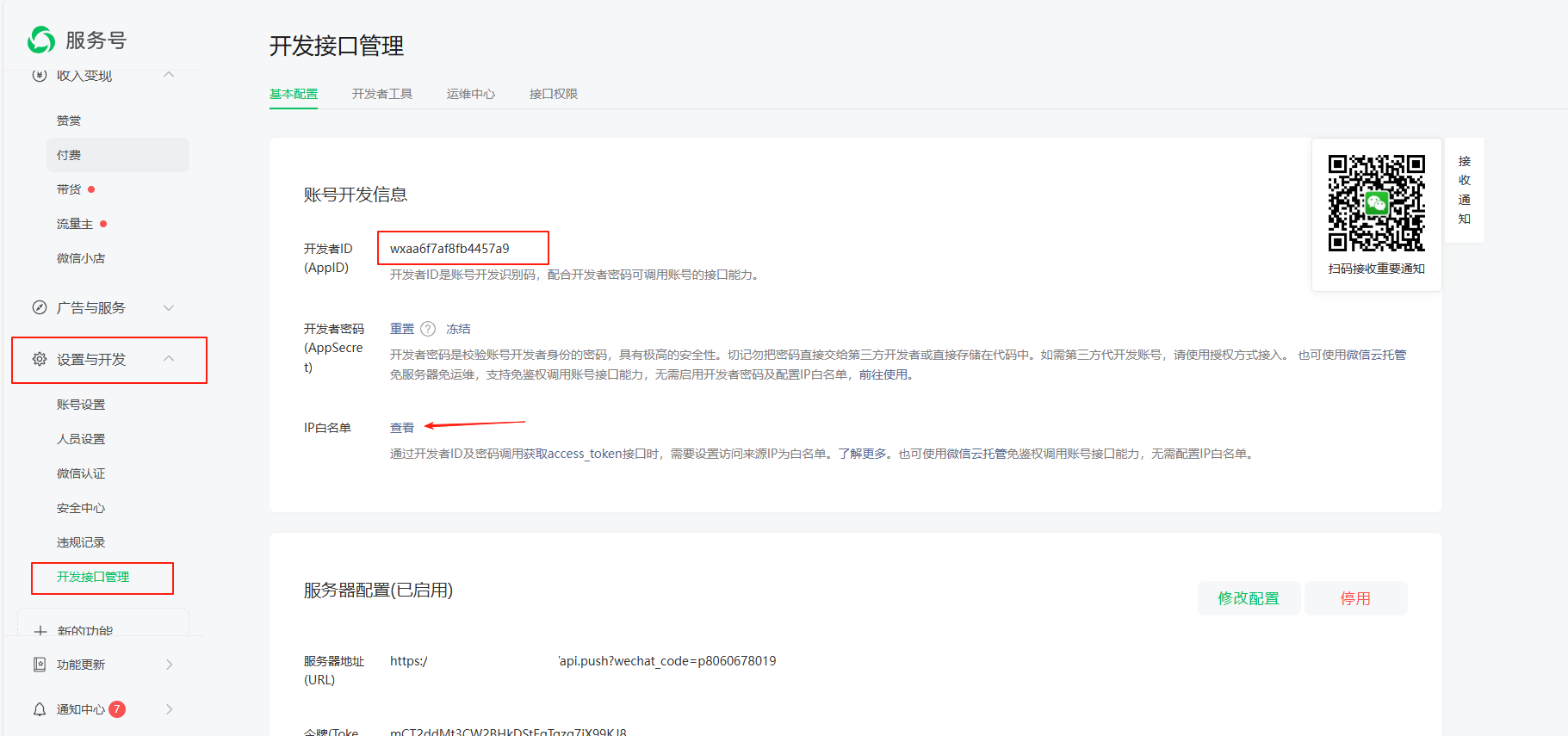Click the green WeChat service account logo

41,40
